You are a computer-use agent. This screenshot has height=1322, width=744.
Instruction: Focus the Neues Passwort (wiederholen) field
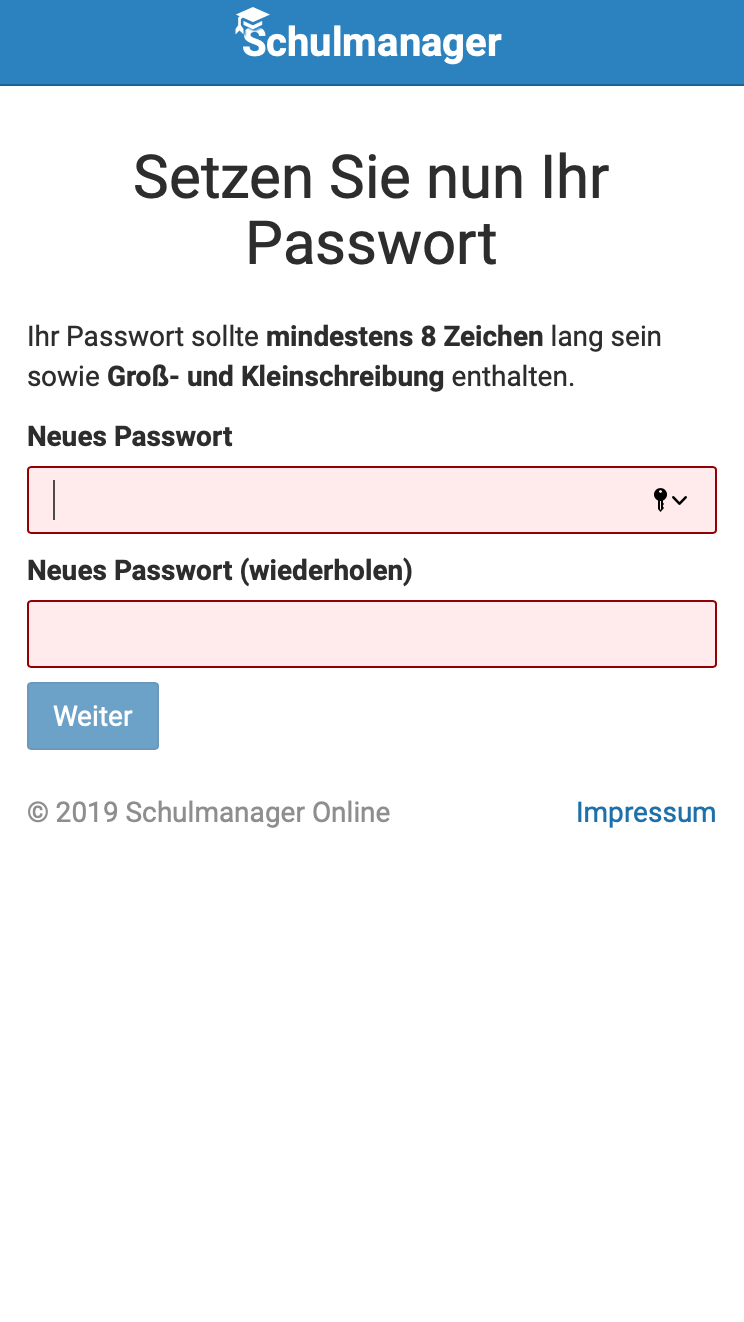(372, 634)
